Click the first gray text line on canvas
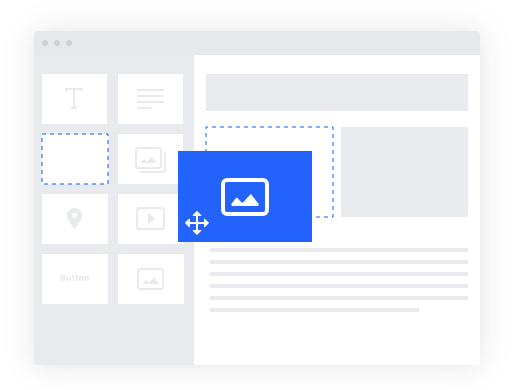Image resolution: width=513 pixels, height=390 pixels. click(x=339, y=250)
